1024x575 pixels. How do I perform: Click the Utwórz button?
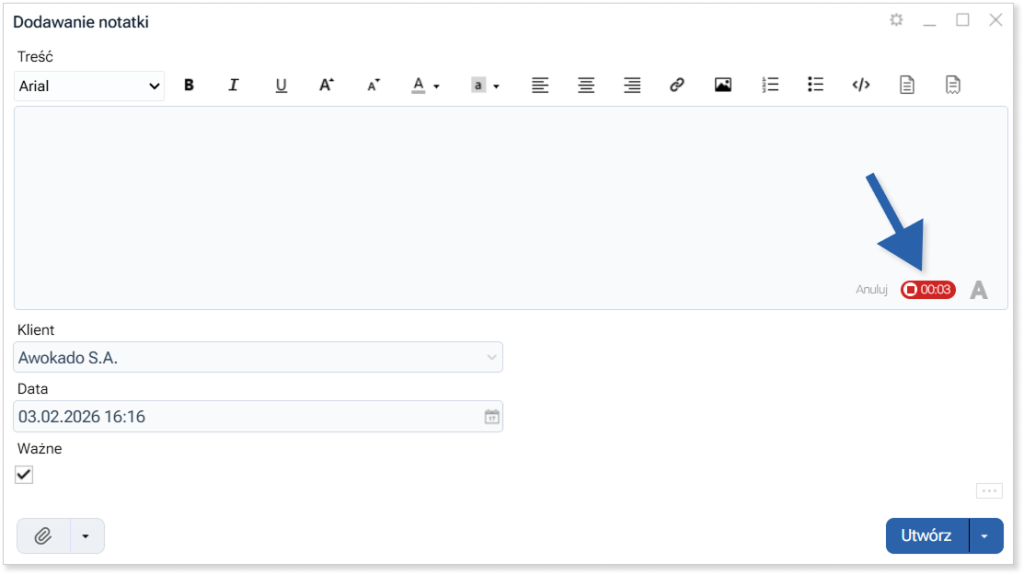(x=926, y=536)
